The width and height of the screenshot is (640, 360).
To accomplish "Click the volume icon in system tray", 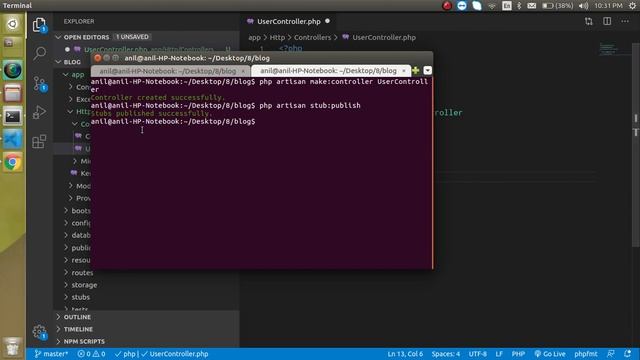I will tap(584, 5).
